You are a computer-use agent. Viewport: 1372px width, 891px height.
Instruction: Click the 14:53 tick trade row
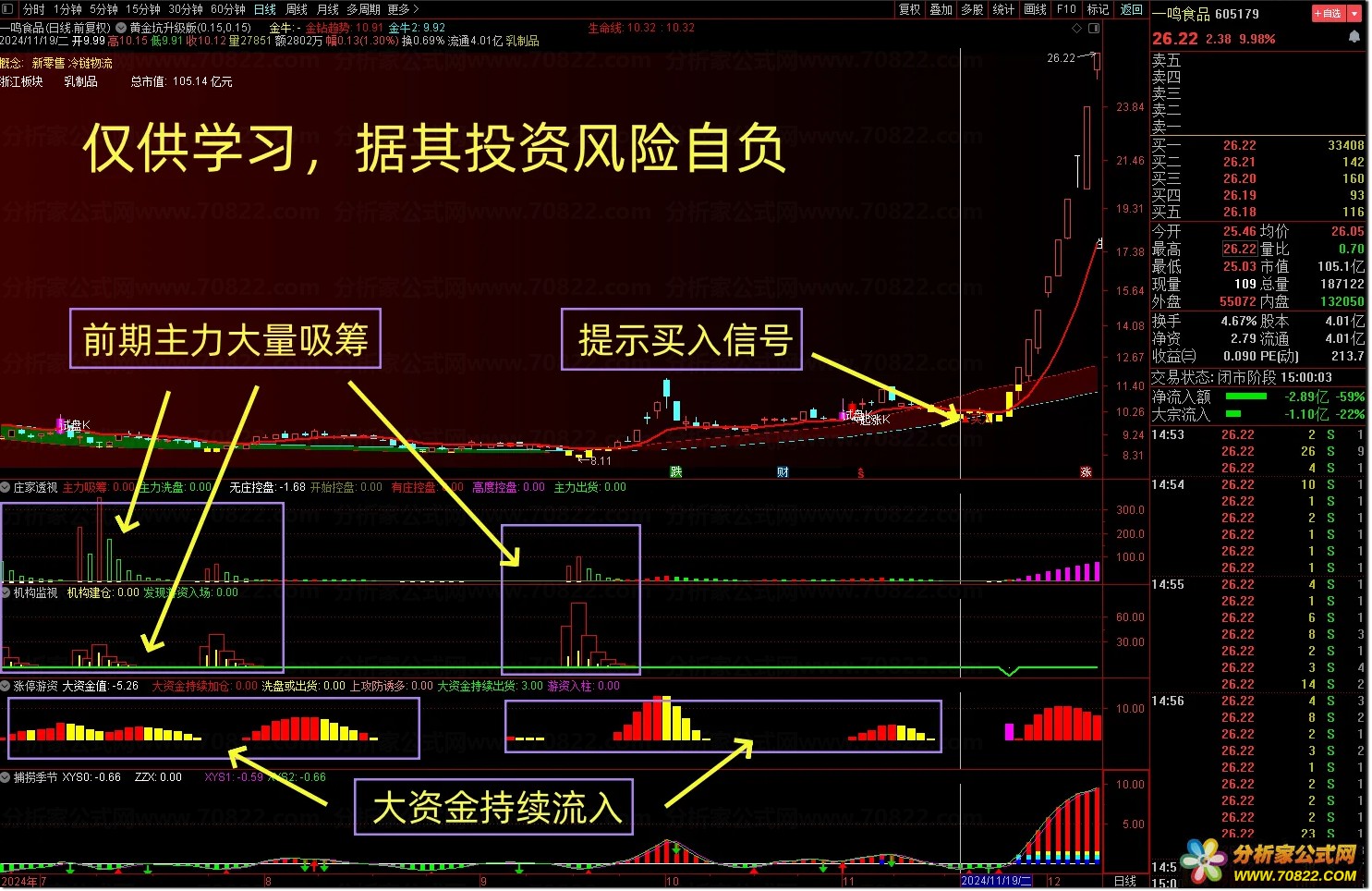(1258, 434)
